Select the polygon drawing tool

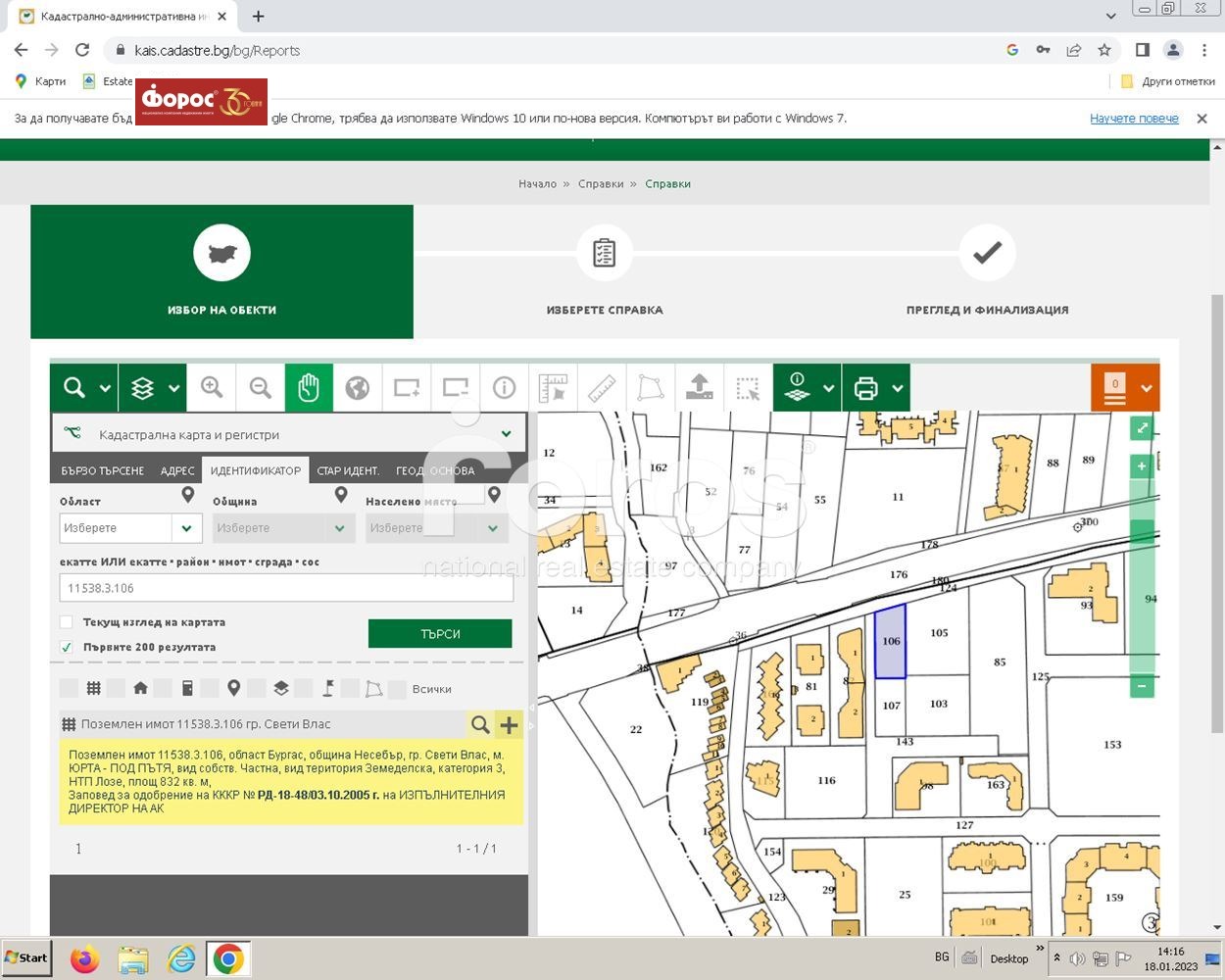point(650,388)
